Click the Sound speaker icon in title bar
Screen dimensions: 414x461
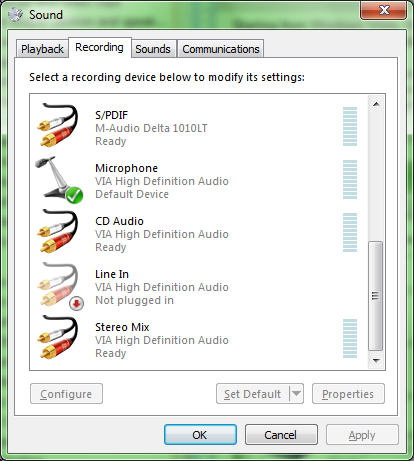(x=15, y=15)
